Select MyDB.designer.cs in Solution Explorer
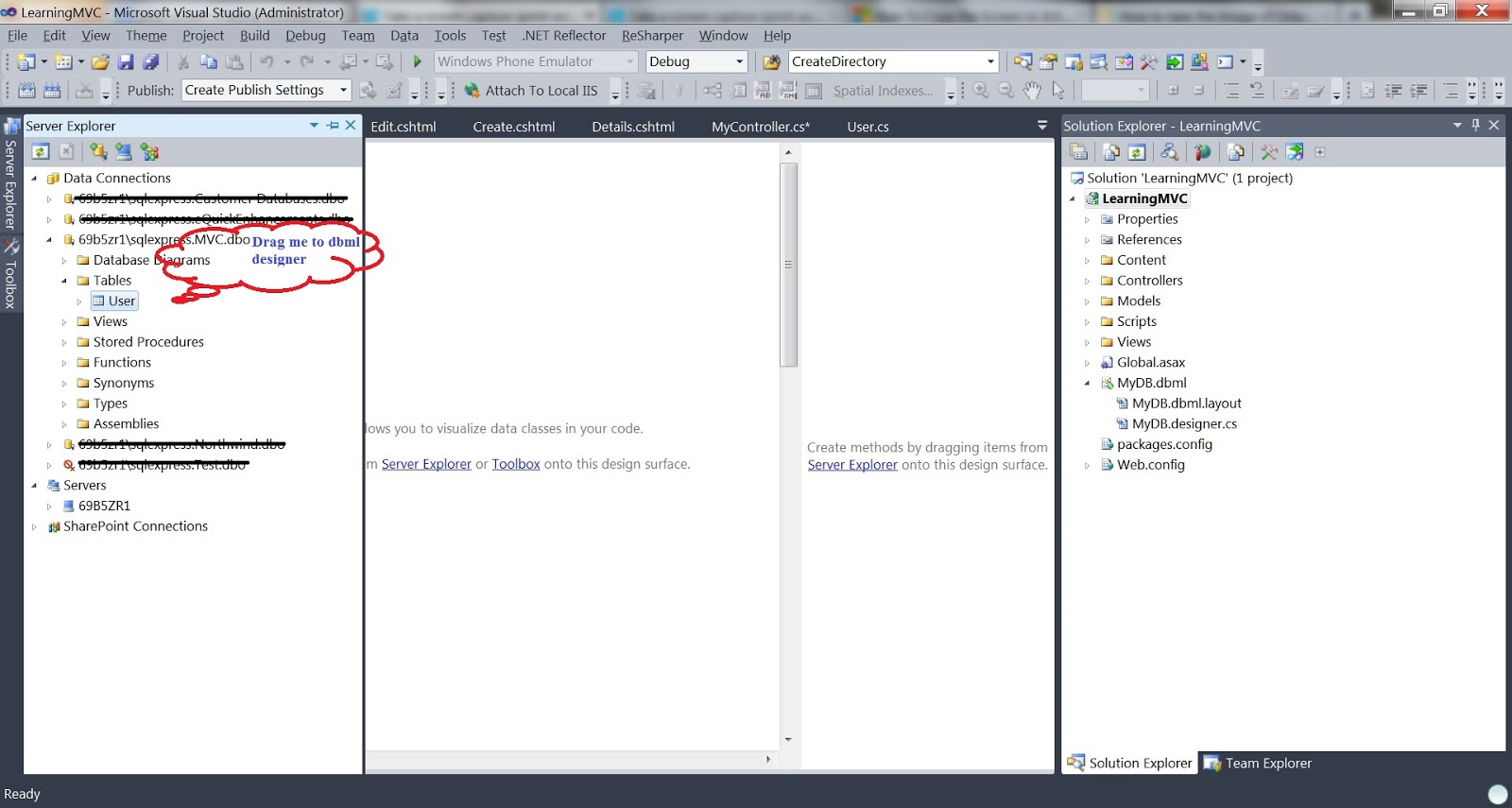 tap(1183, 423)
